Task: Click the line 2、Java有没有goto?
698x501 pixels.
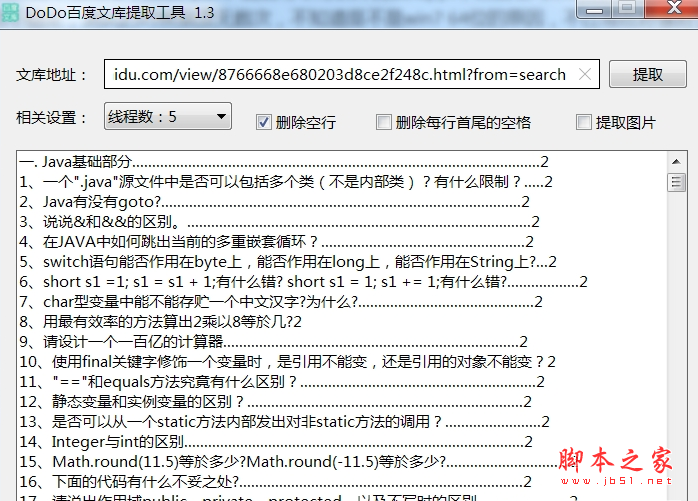Action: (274, 202)
